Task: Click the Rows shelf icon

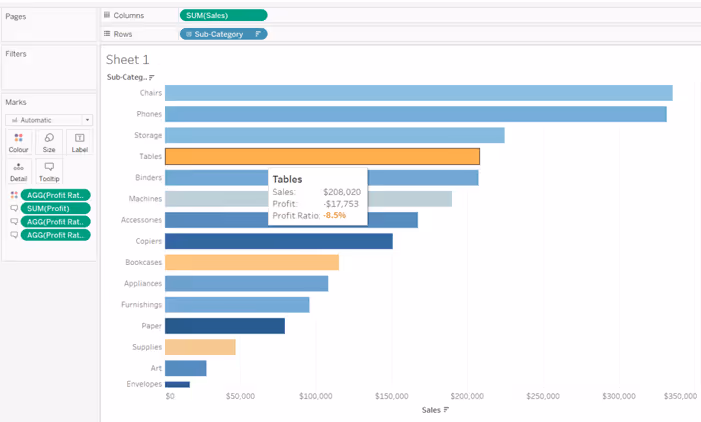Action: (107, 34)
